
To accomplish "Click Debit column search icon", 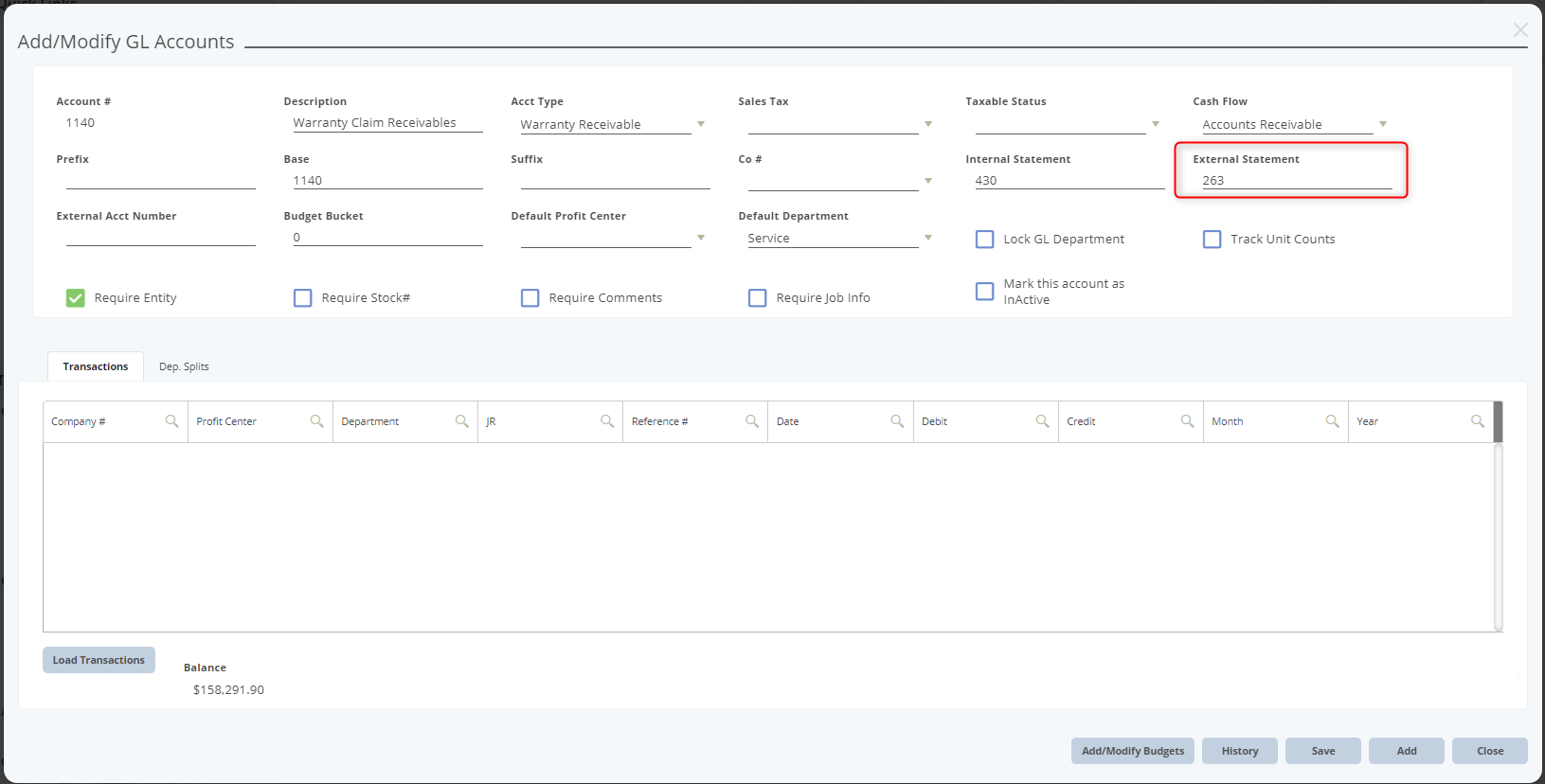I will (1042, 421).
